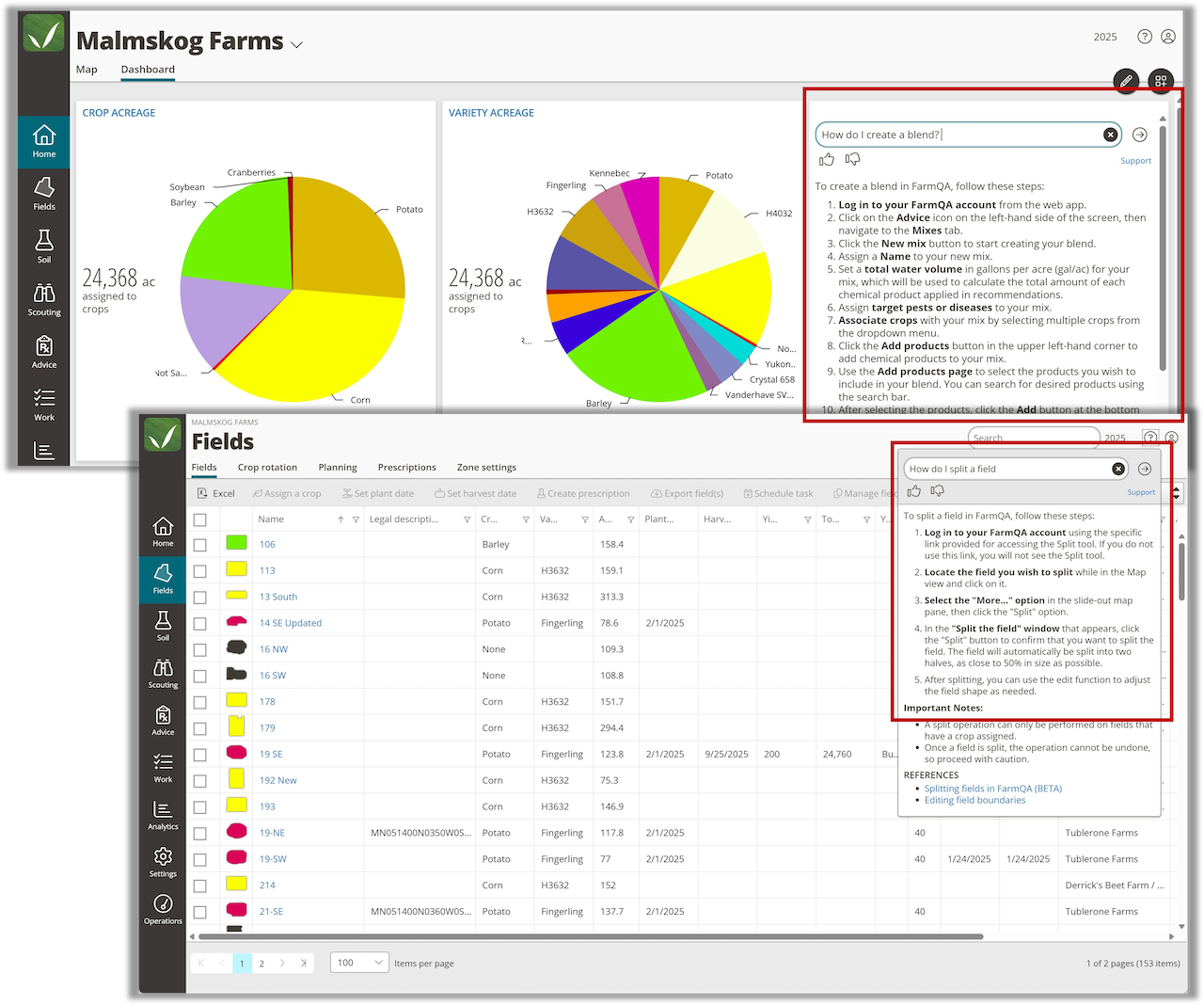Jump to the last page of fields
The width and height of the screenshot is (1204, 1005).
303,963
